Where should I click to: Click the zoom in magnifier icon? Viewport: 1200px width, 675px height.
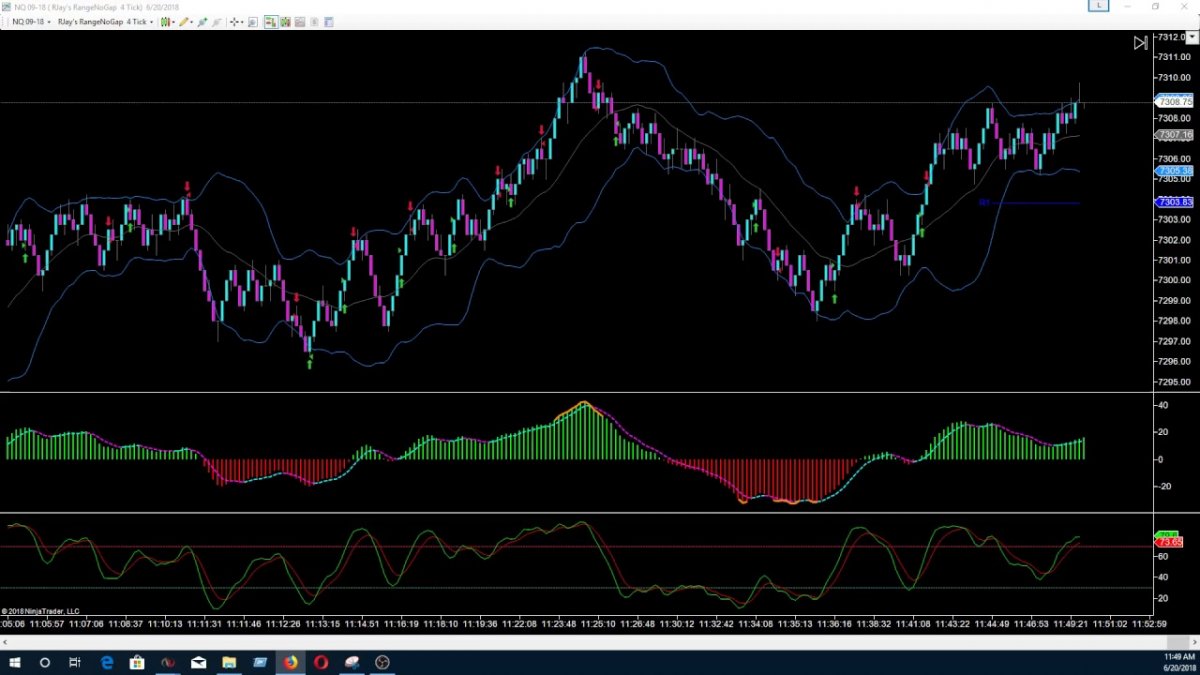(252, 21)
